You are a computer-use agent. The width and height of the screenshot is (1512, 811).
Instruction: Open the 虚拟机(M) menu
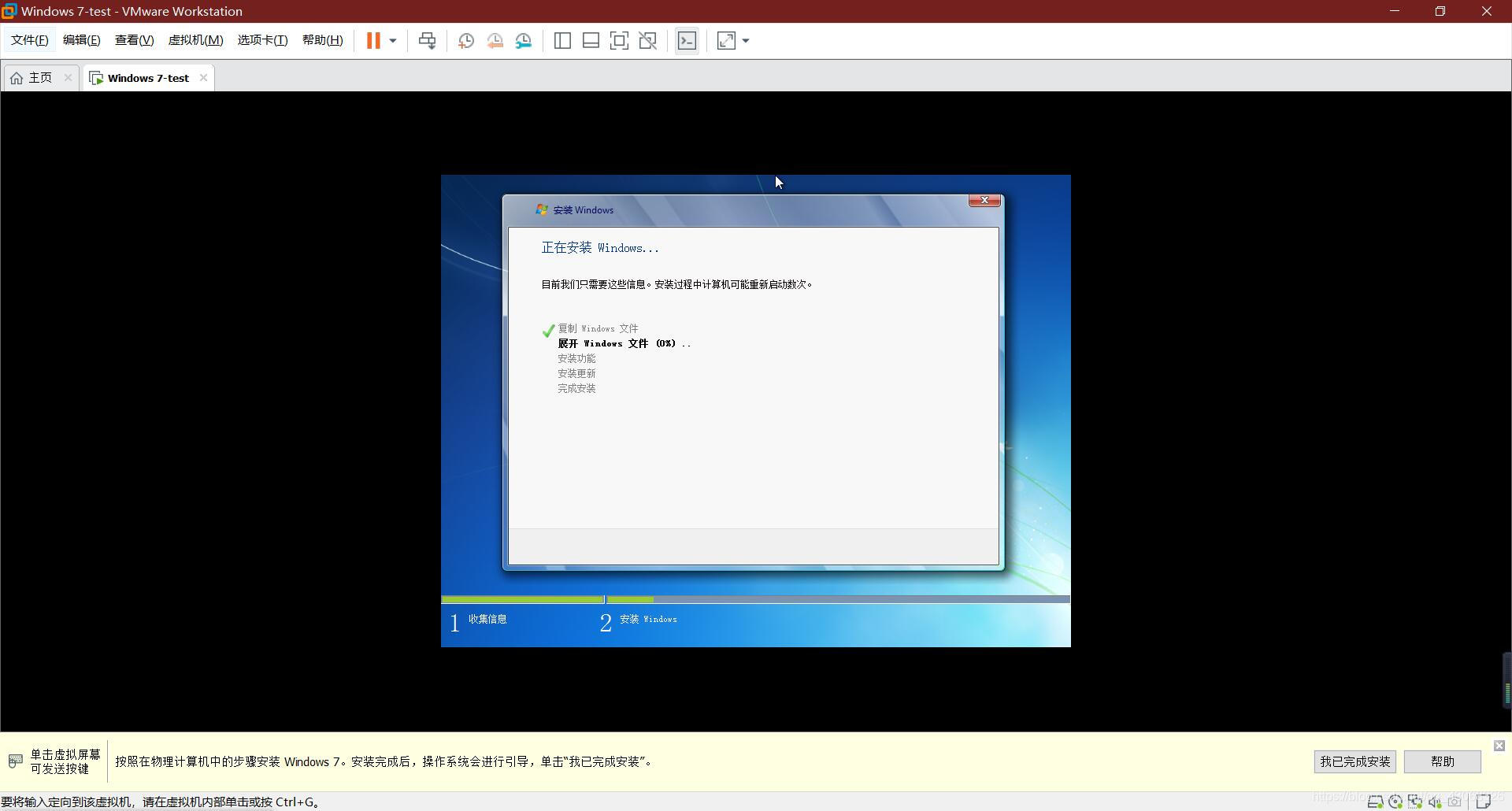pos(195,40)
